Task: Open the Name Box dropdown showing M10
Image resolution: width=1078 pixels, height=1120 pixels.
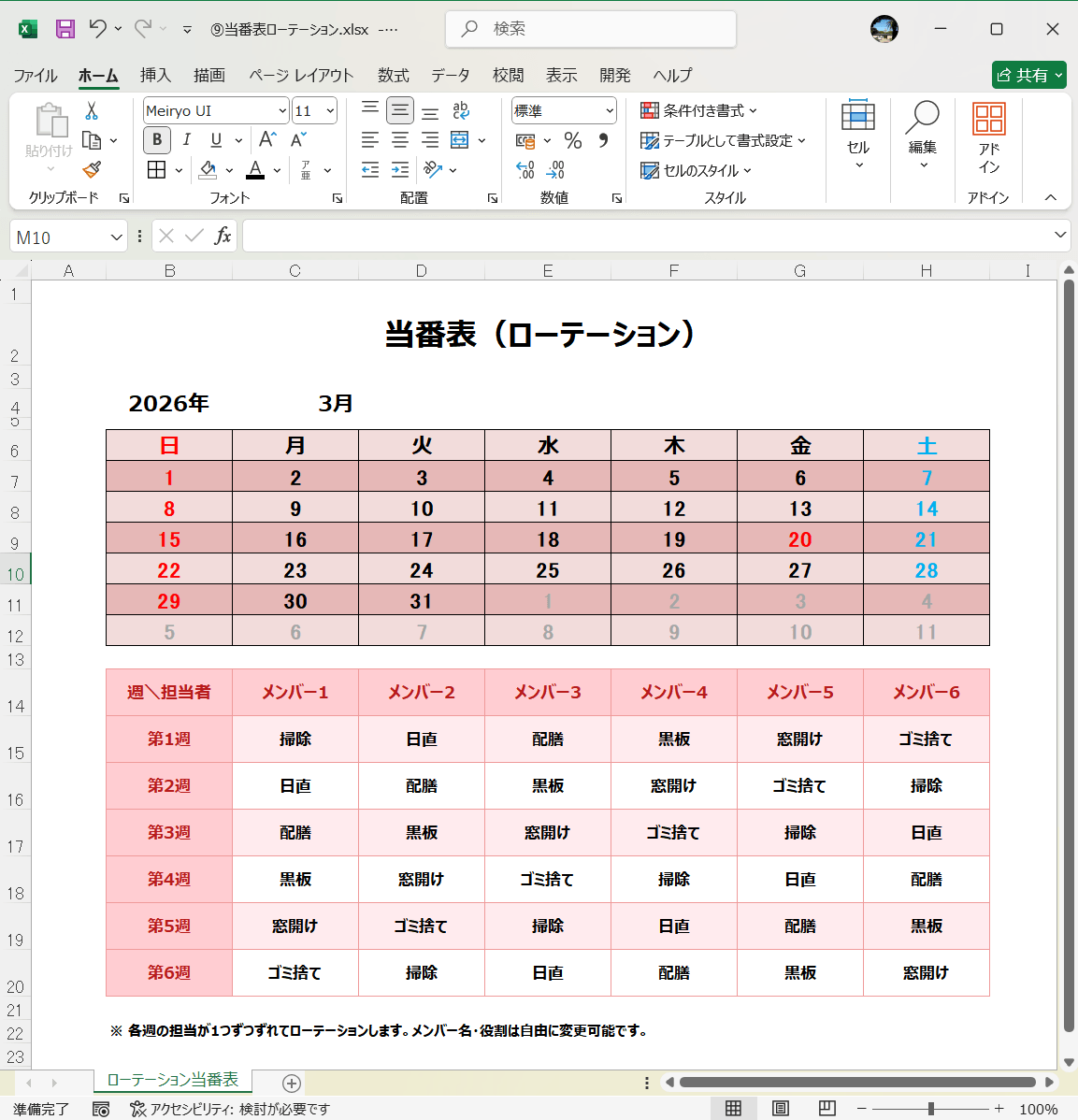Action: pos(116,236)
